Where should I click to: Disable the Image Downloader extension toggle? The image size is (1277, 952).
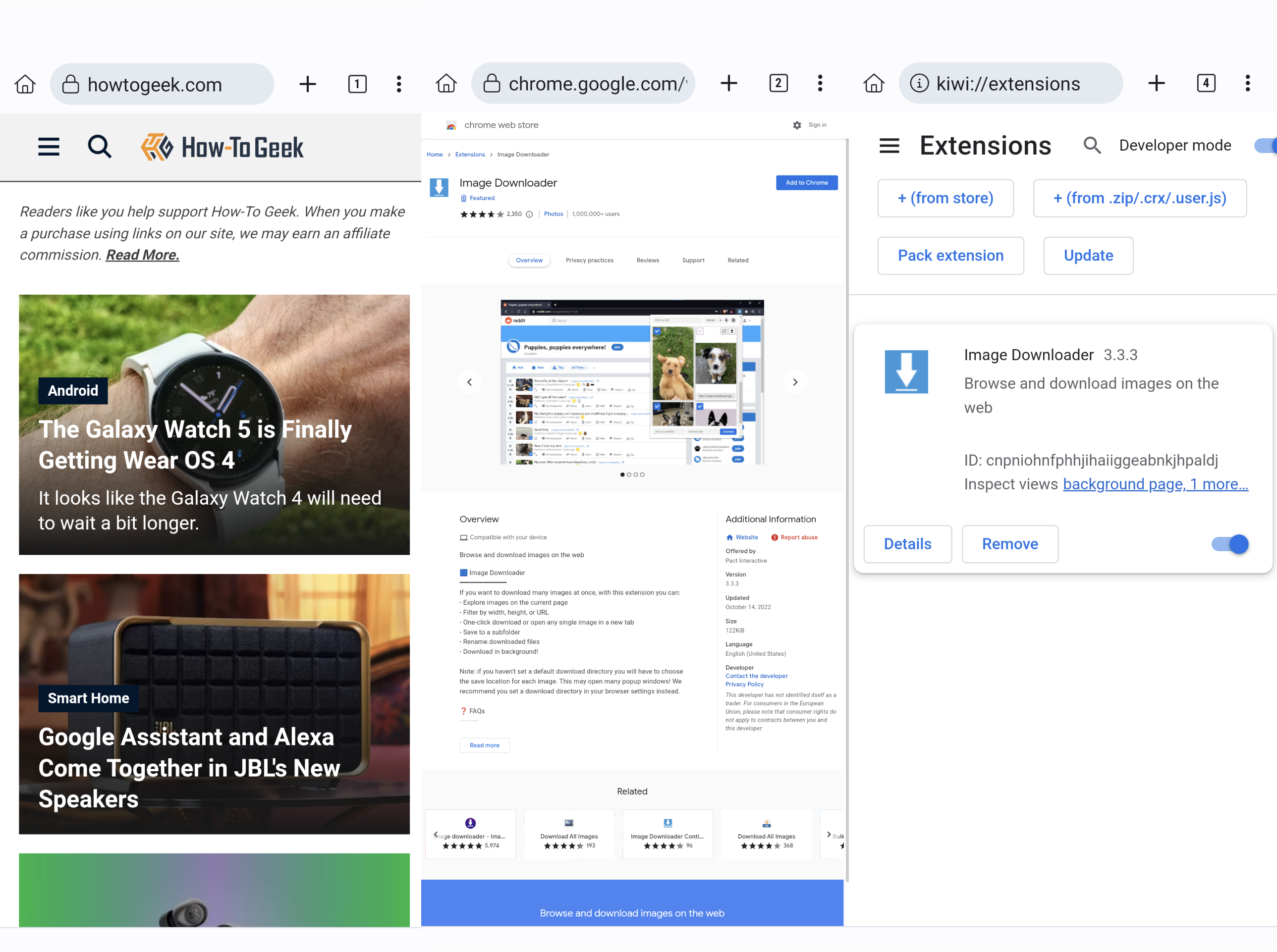pos(1230,543)
